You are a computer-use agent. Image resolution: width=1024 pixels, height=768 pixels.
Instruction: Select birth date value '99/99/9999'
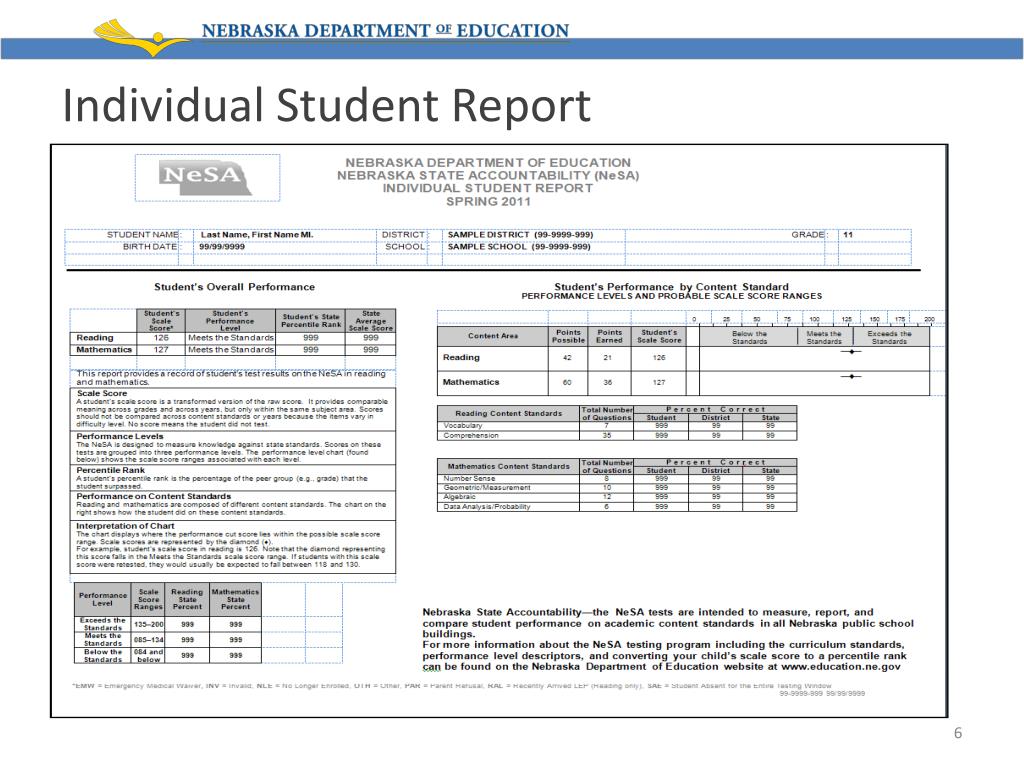coord(222,246)
